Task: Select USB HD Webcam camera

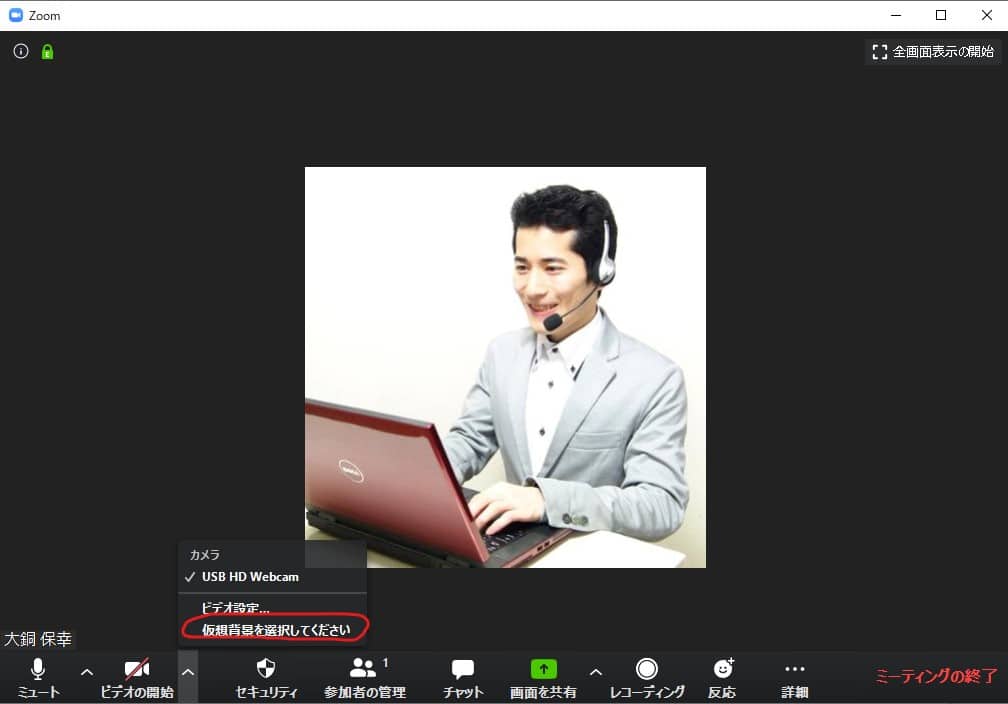Action: 273,577
